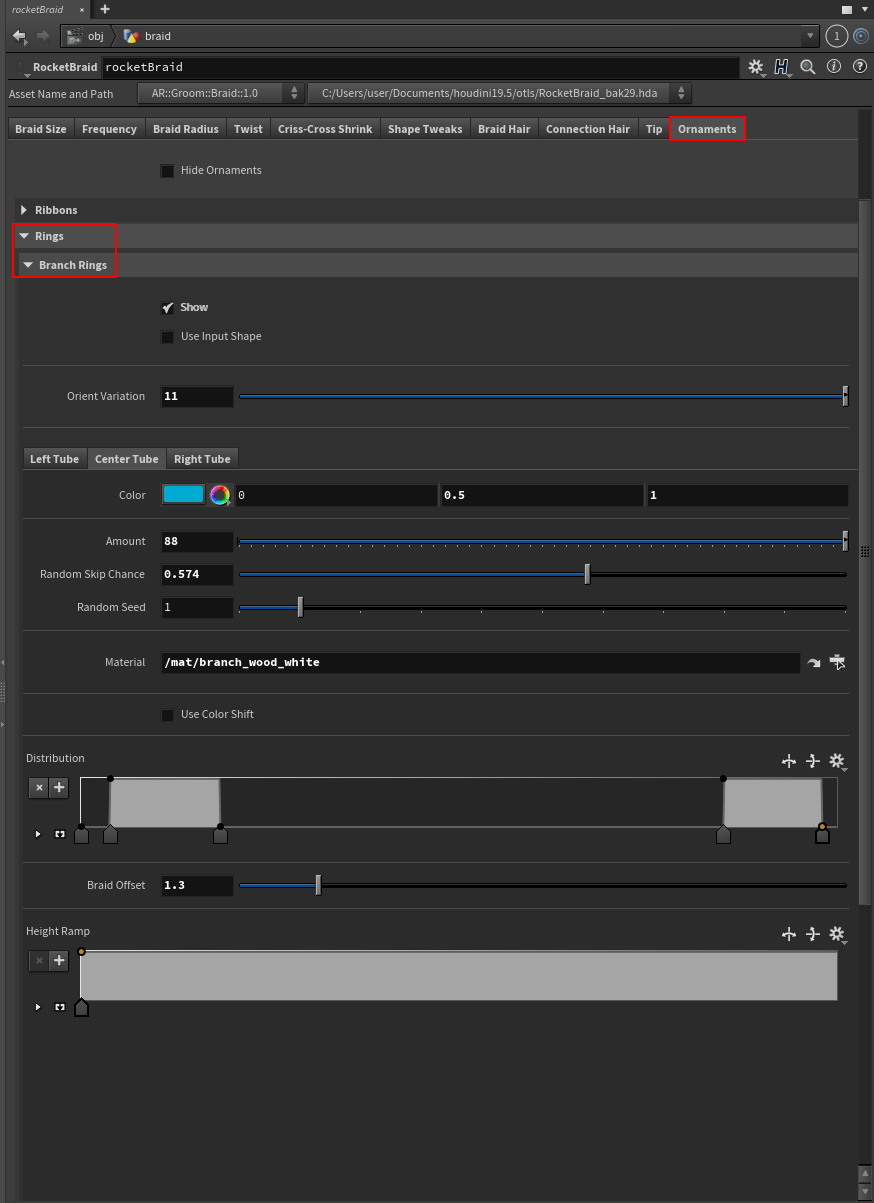This screenshot has width=874, height=1203.
Task: Close the rocketBraid pane tab
Action: click(x=82, y=9)
